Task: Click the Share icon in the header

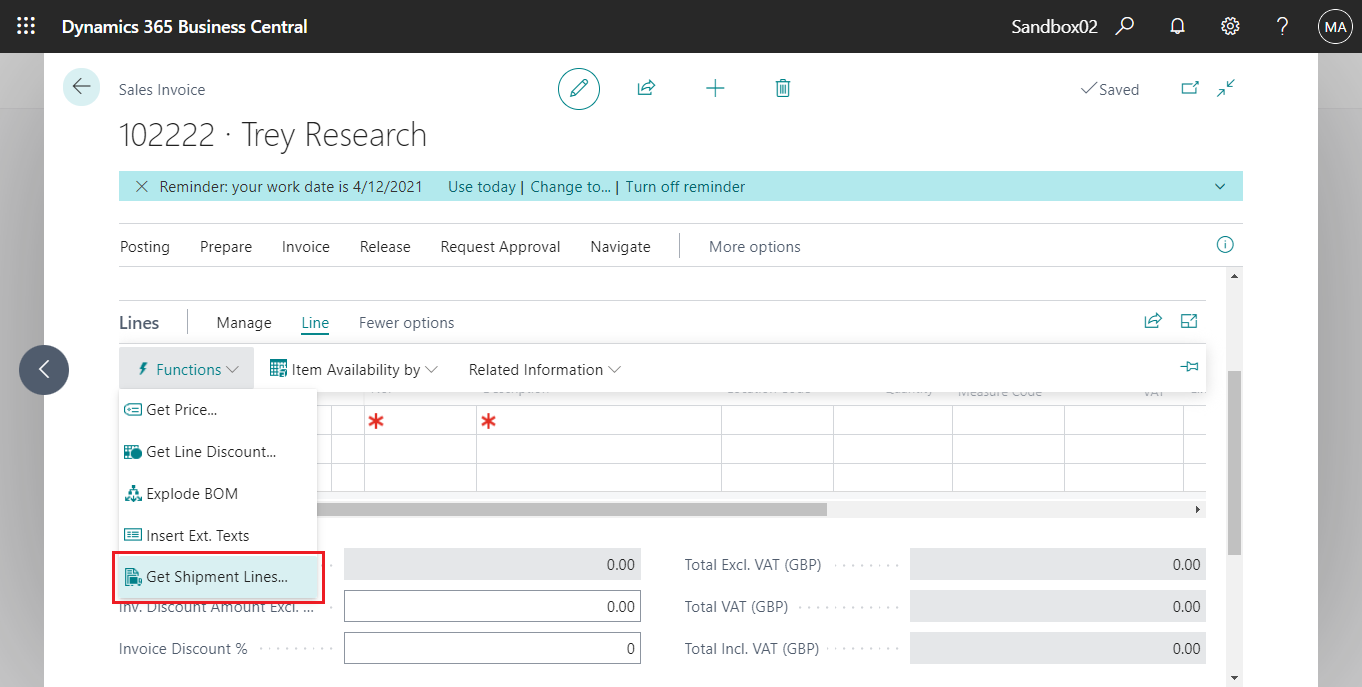Action: pos(646,88)
